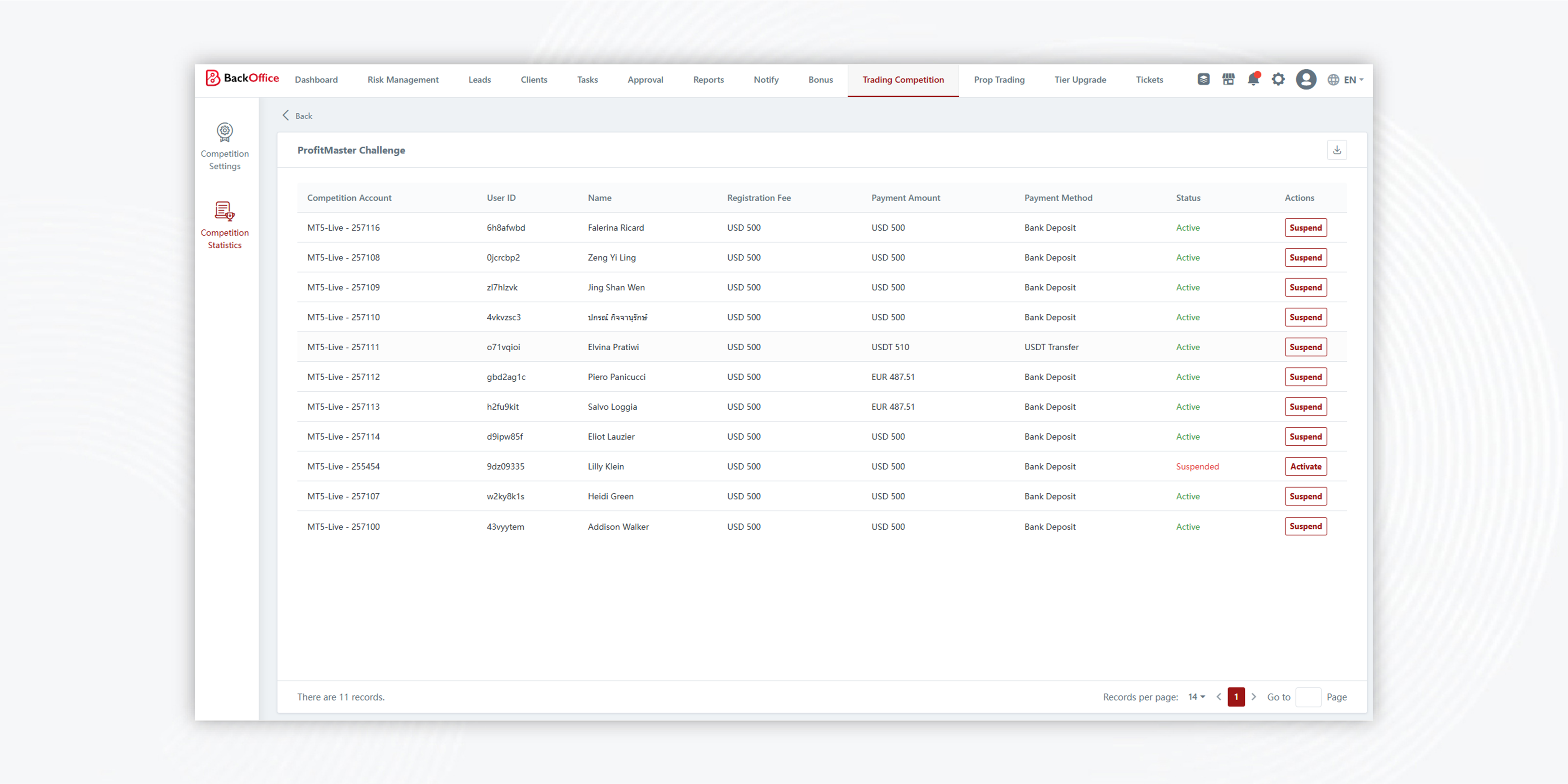Click the globe language icon
The height and width of the screenshot is (784, 1568).
tap(1333, 80)
